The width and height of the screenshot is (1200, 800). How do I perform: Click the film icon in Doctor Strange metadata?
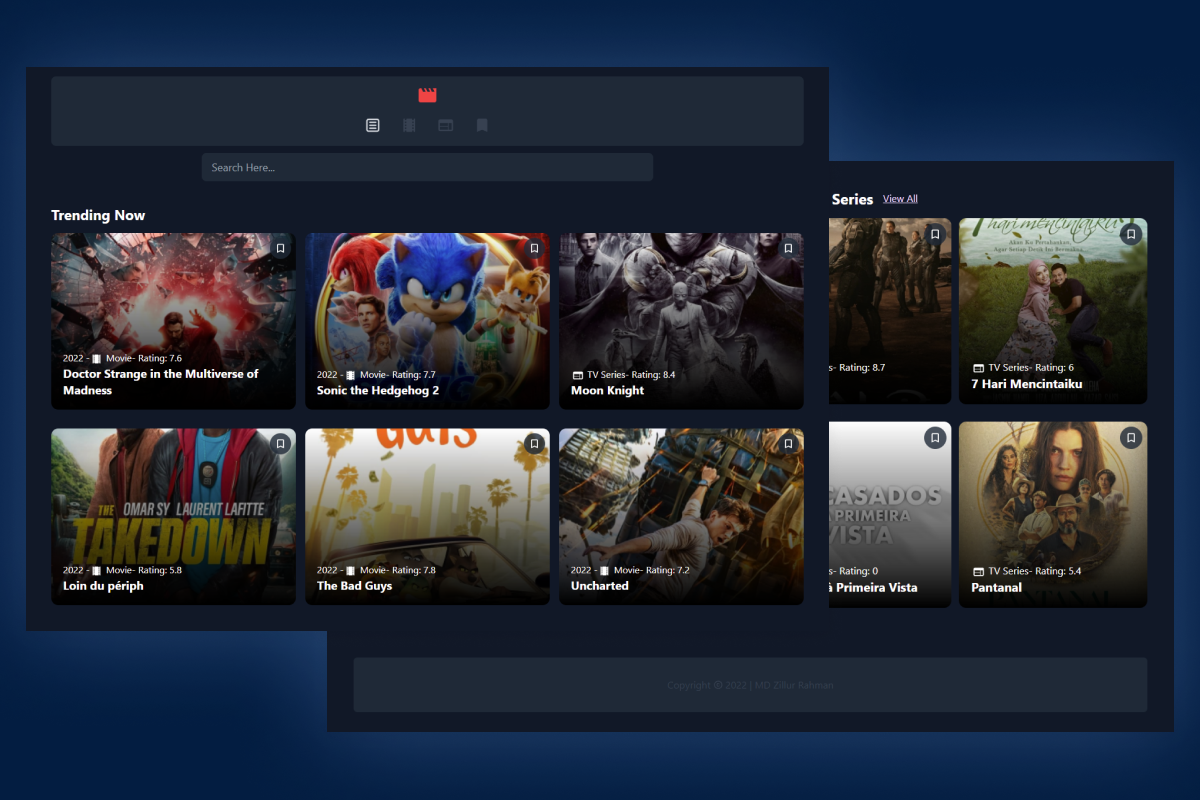(x=97, y=358)
